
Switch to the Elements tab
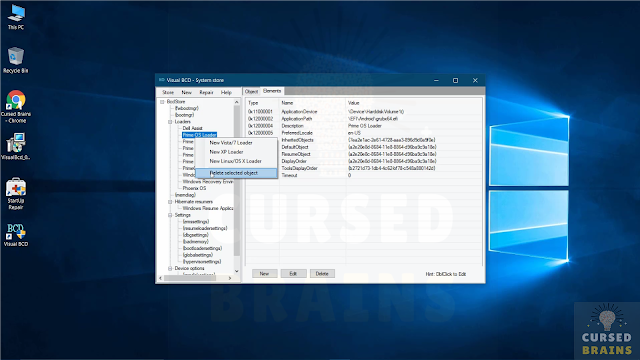pyautogui.click(x=272, y=91)
